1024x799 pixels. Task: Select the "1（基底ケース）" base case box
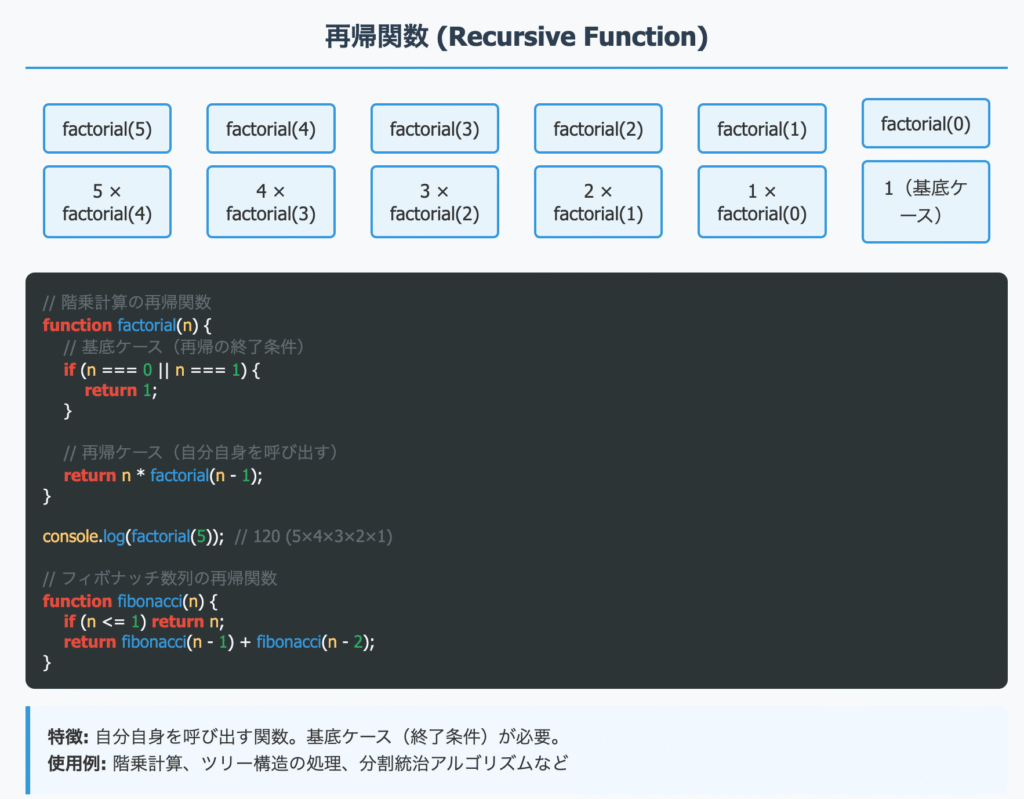pyautogui.click(x=925, y=202)
